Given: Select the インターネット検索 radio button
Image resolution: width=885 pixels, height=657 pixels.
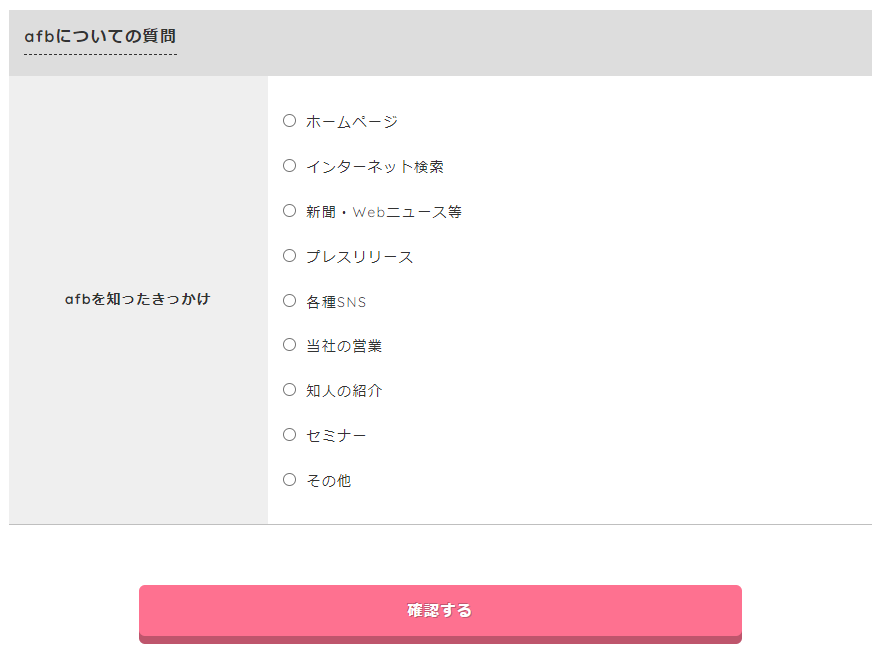Looking at the screenshot, I should (x=289, y=165).
